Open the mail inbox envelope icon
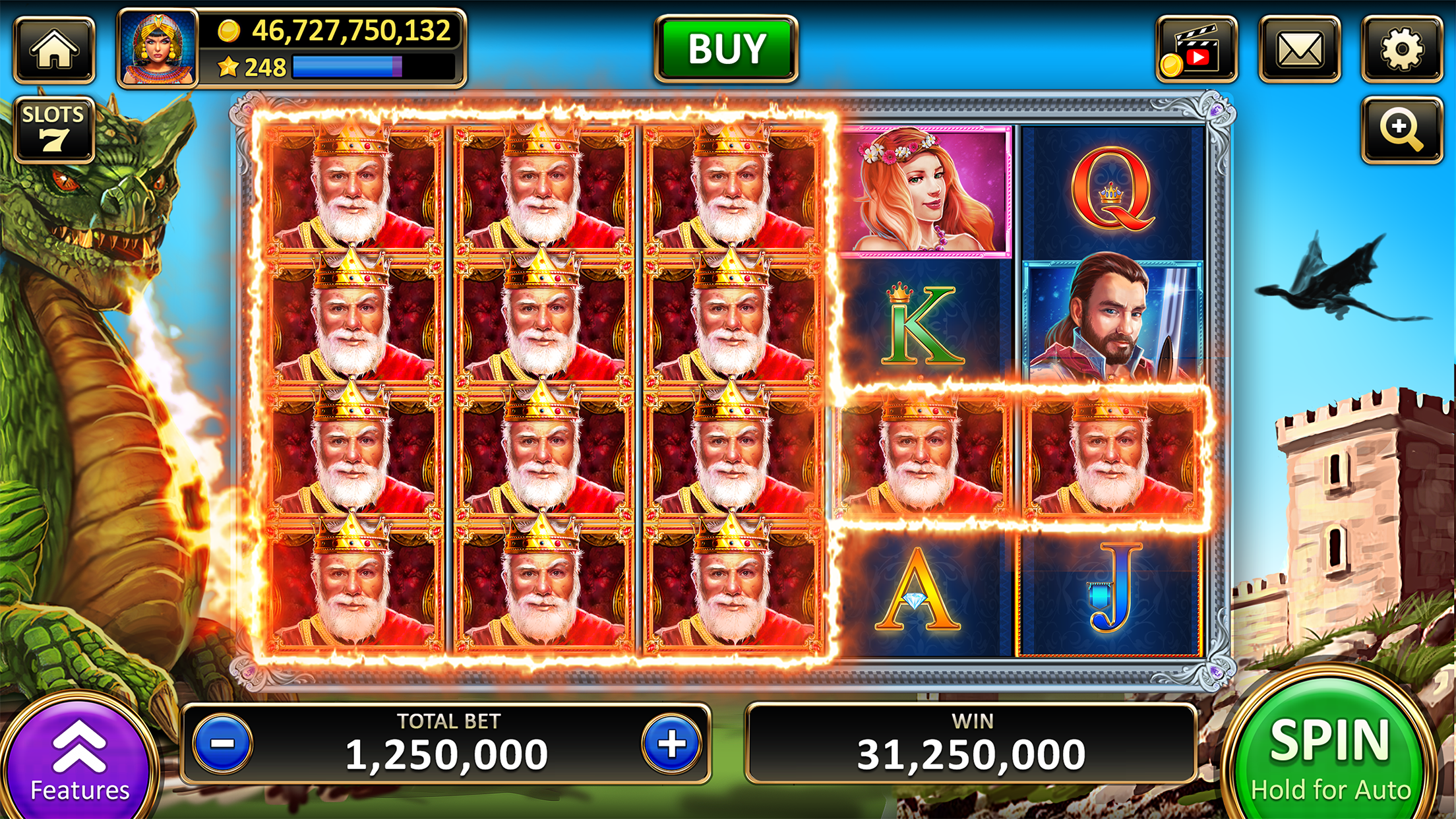 click(1299, 50)
